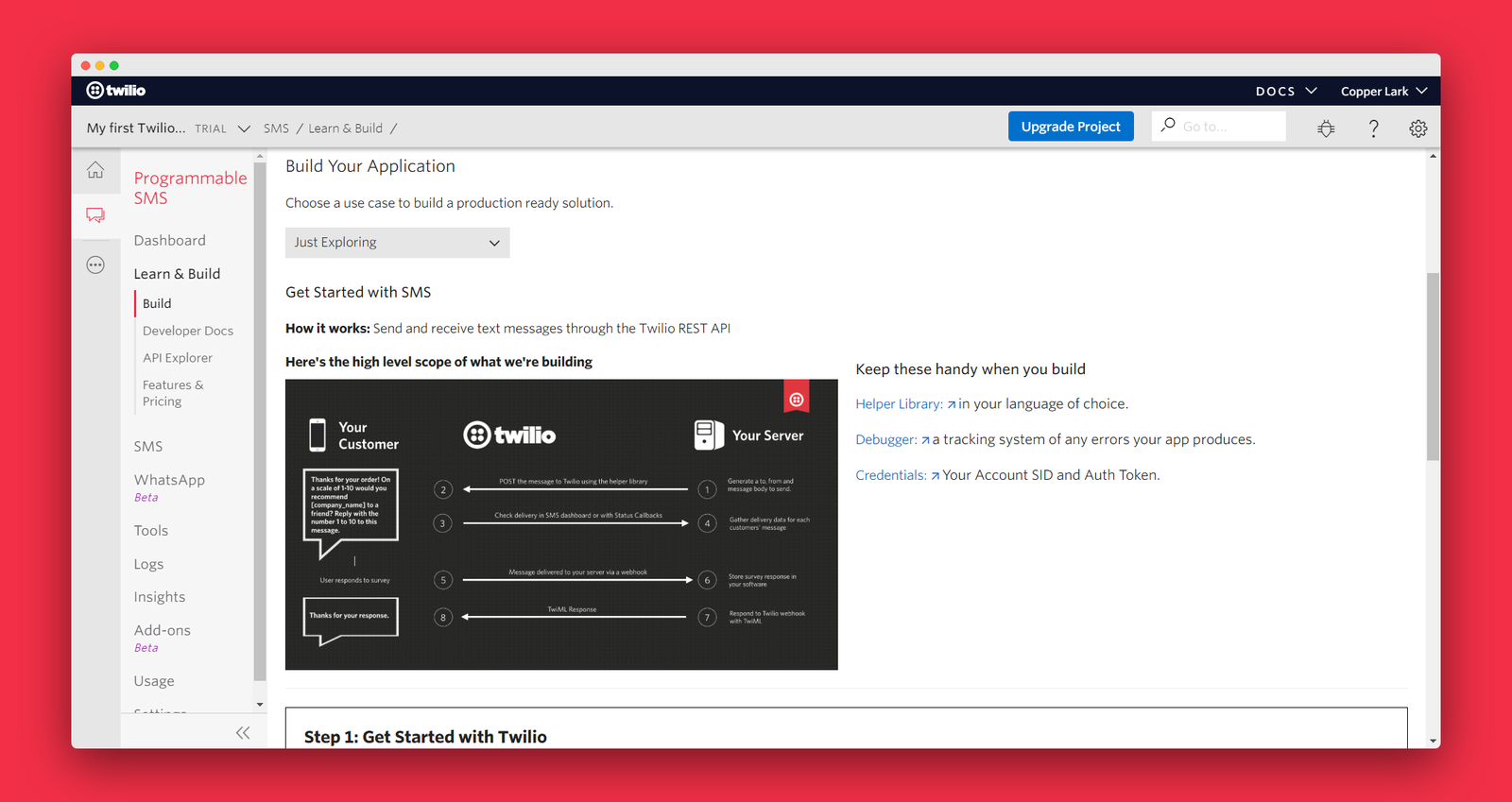The width and height of the screenshot is (1512, 802).
Task: Click the Twilio logo in header
Action: coord(116,91)
